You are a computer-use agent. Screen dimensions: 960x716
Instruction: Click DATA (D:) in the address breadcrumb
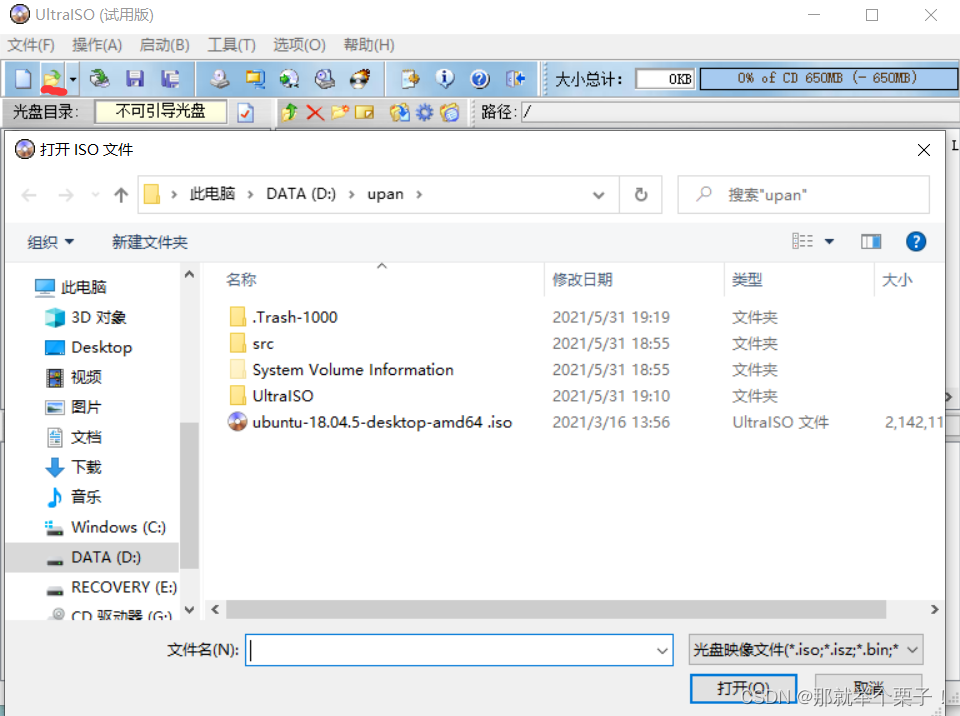pos(301,194)
